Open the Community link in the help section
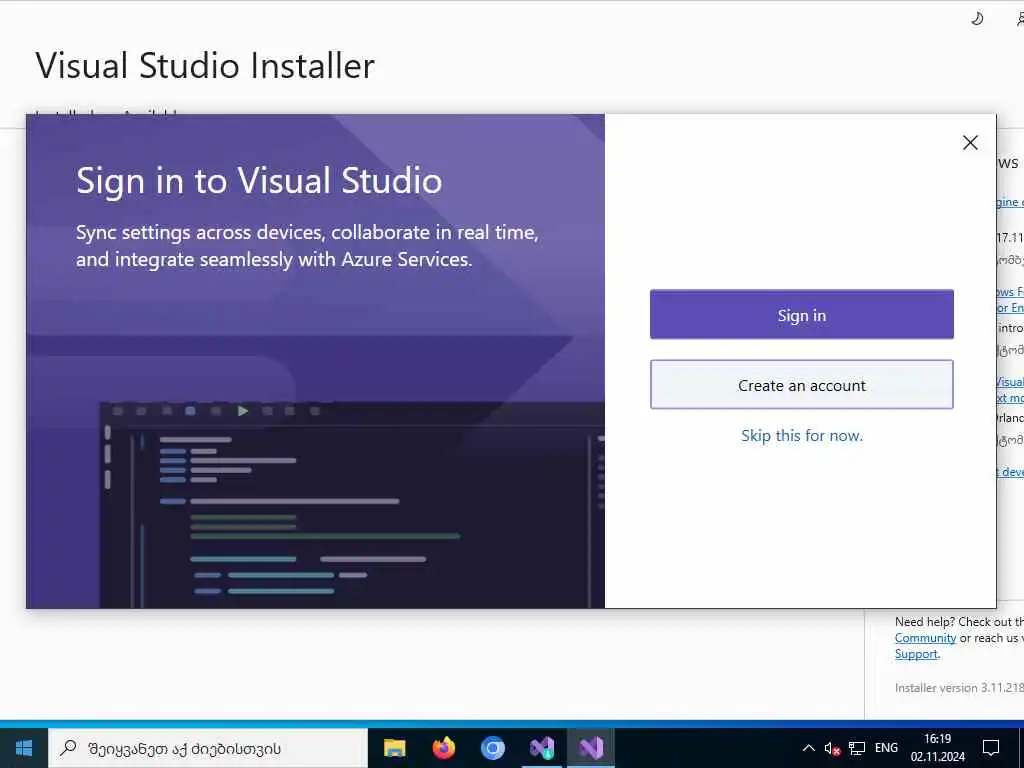This screenshot has height=768, width=1024. (925, 638)
